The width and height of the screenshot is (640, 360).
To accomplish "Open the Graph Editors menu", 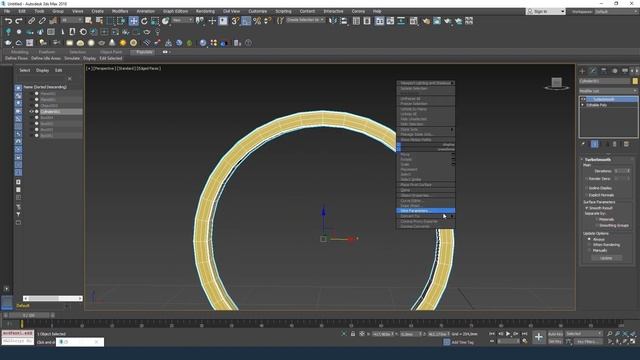I will click(176, 11).
